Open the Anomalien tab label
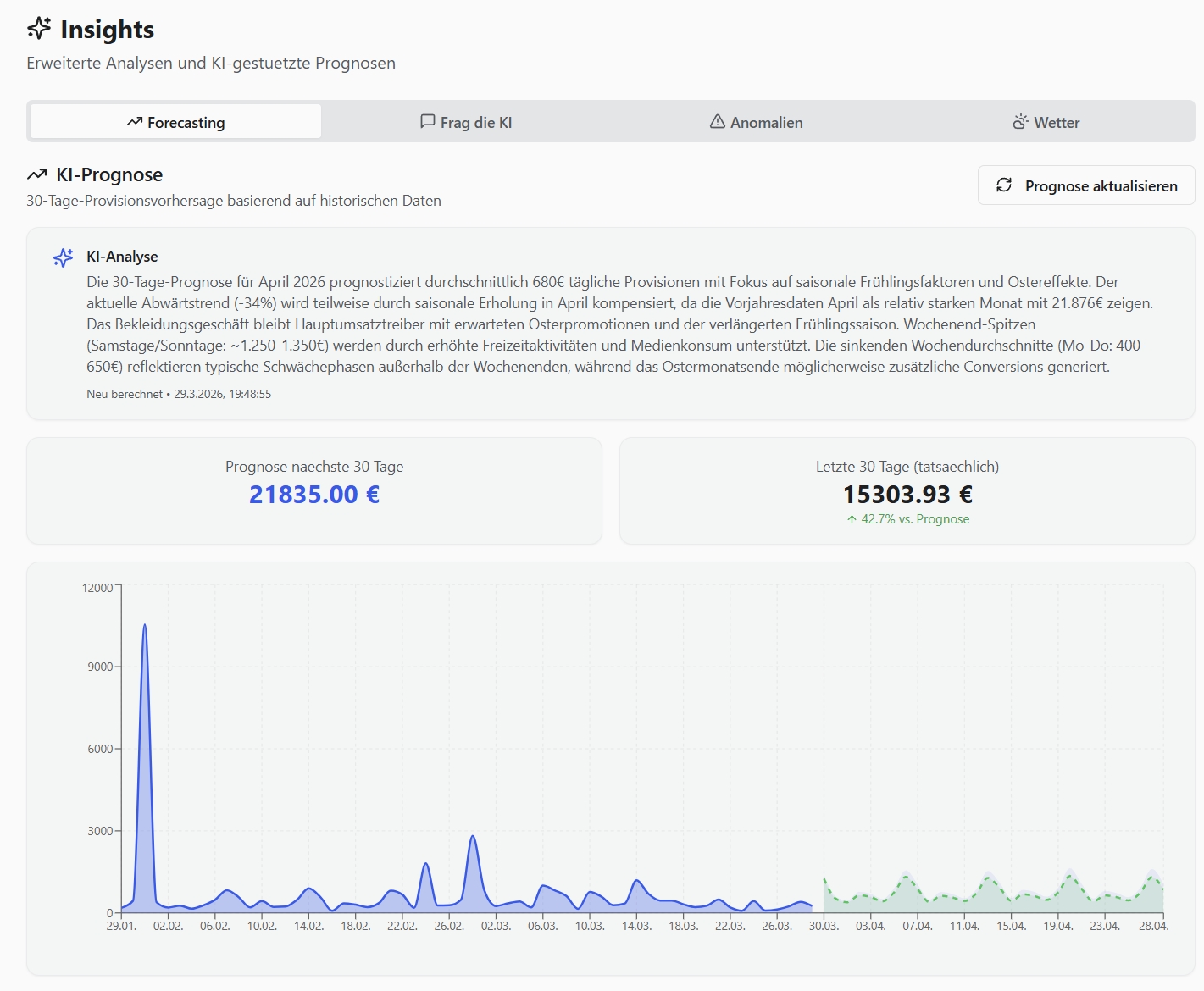1204x991 pixels. click(x=766, y=123)
